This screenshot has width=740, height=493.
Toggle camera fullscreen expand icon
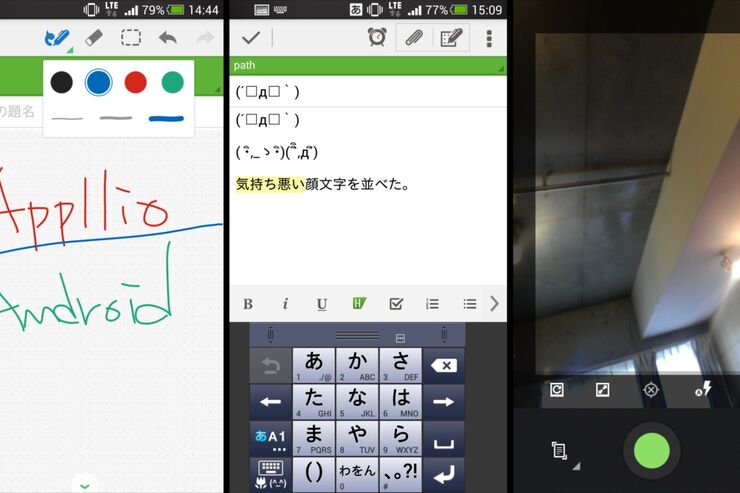tap(603, 390)
